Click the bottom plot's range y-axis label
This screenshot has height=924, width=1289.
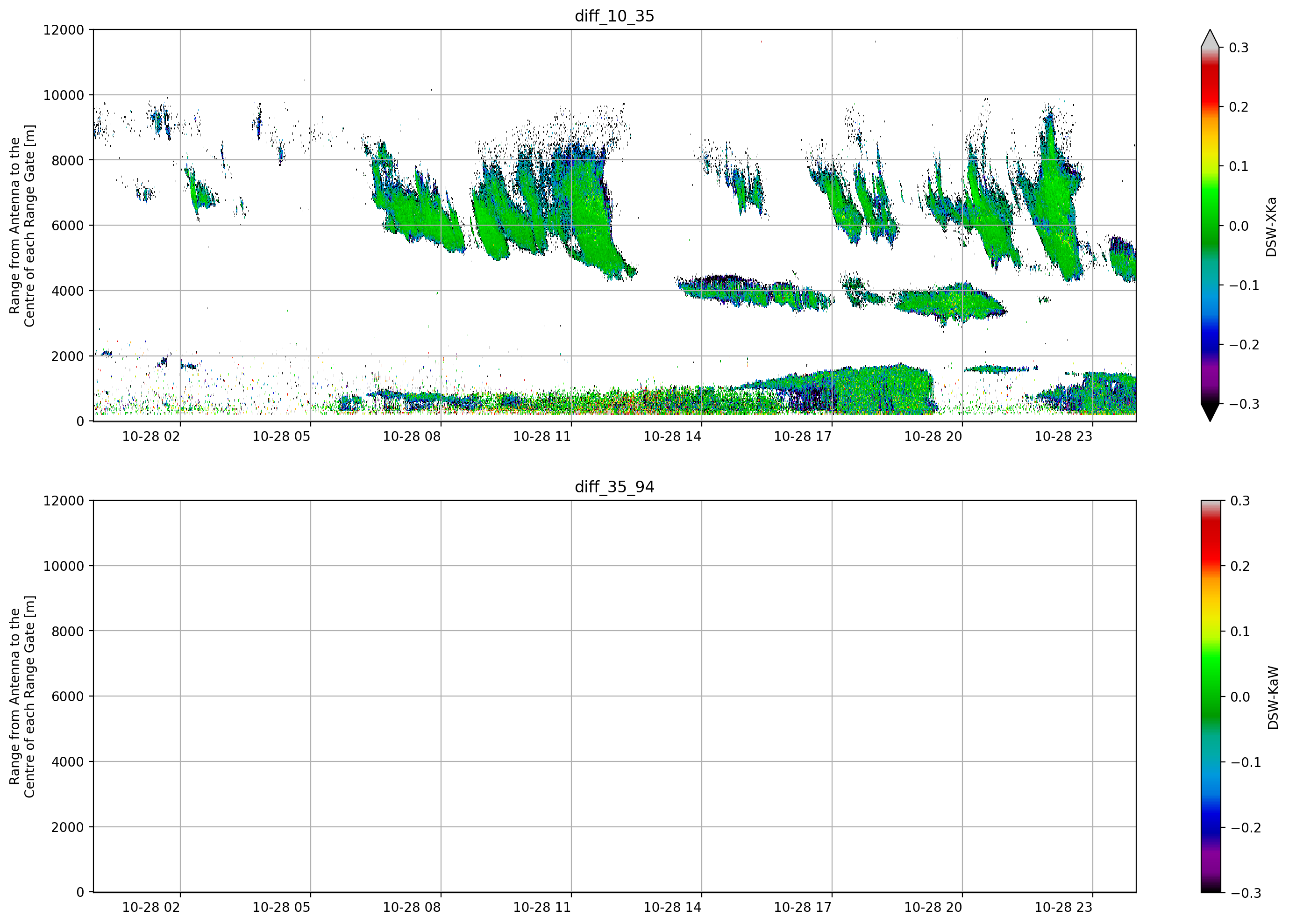(22, 697)
